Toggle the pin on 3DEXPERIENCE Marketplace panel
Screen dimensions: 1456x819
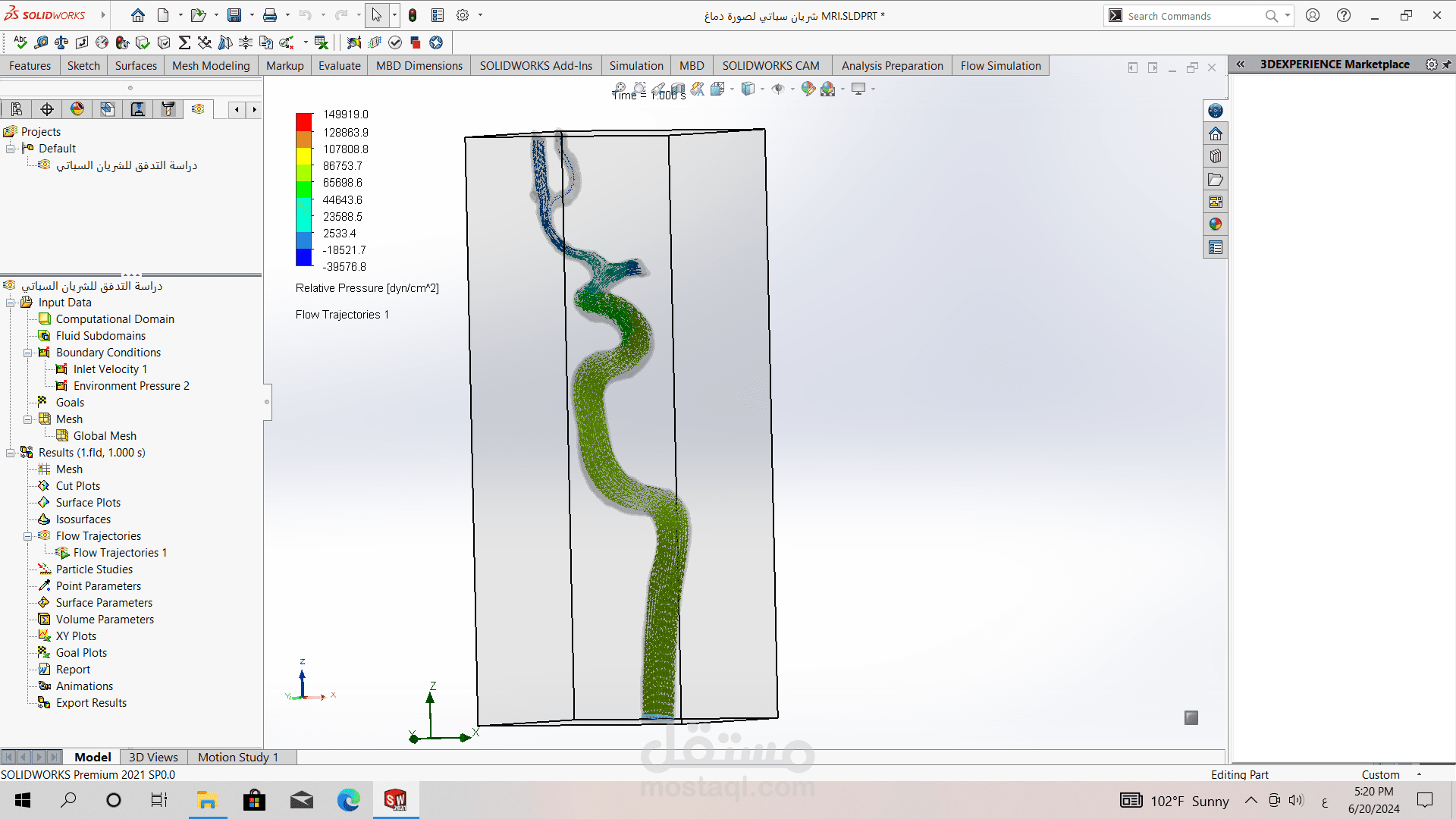(x=1447, y=64)
